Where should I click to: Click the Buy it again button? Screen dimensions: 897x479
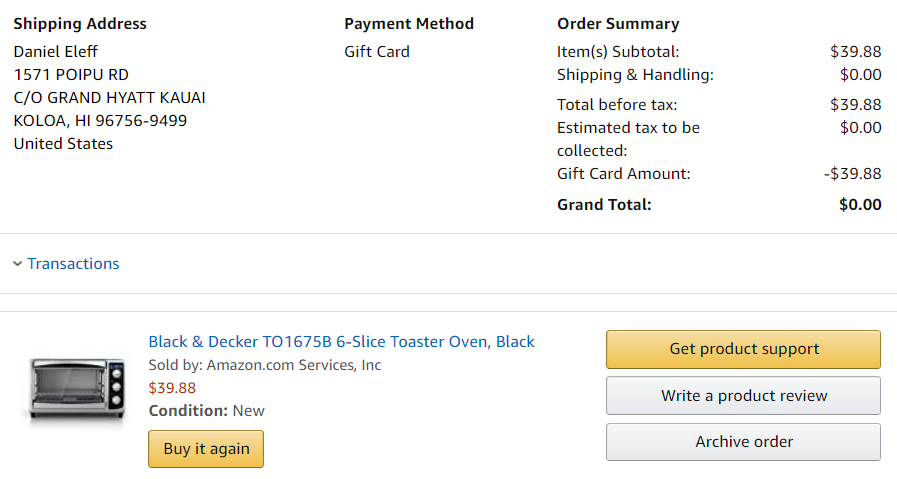(206, 449)
